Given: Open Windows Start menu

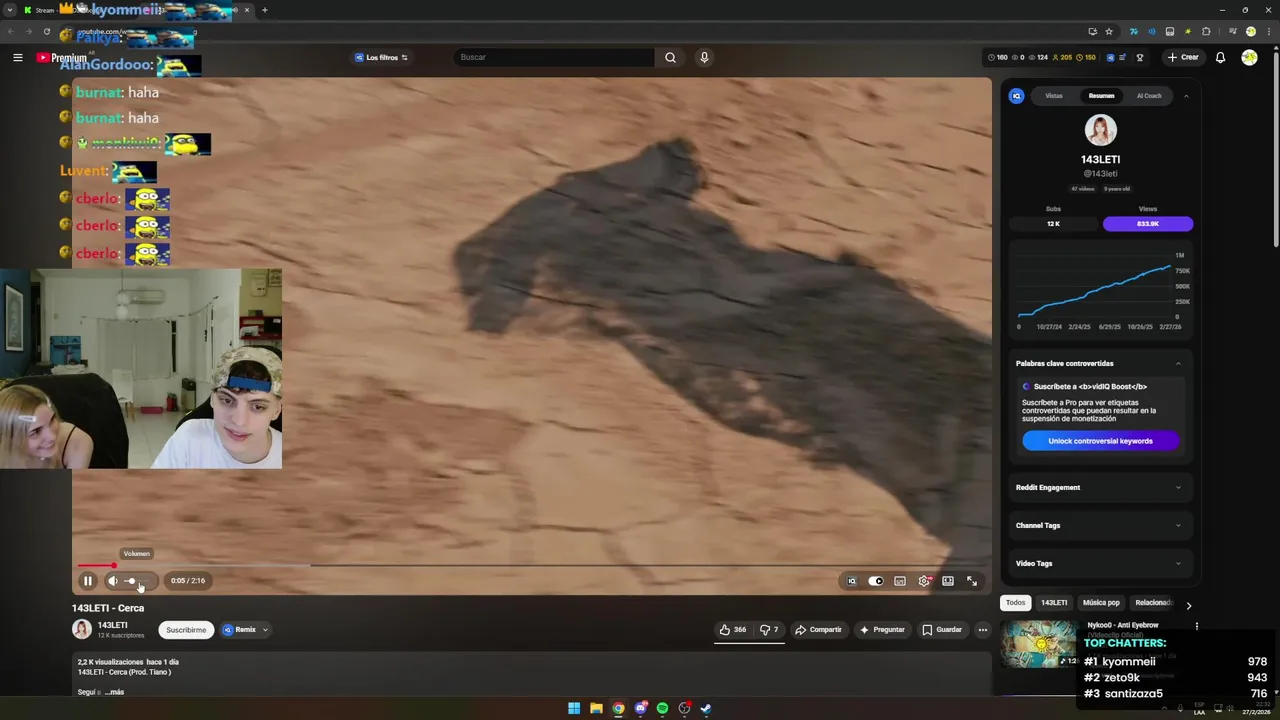Looking at the screenshot, I should [x=574, y=708].
